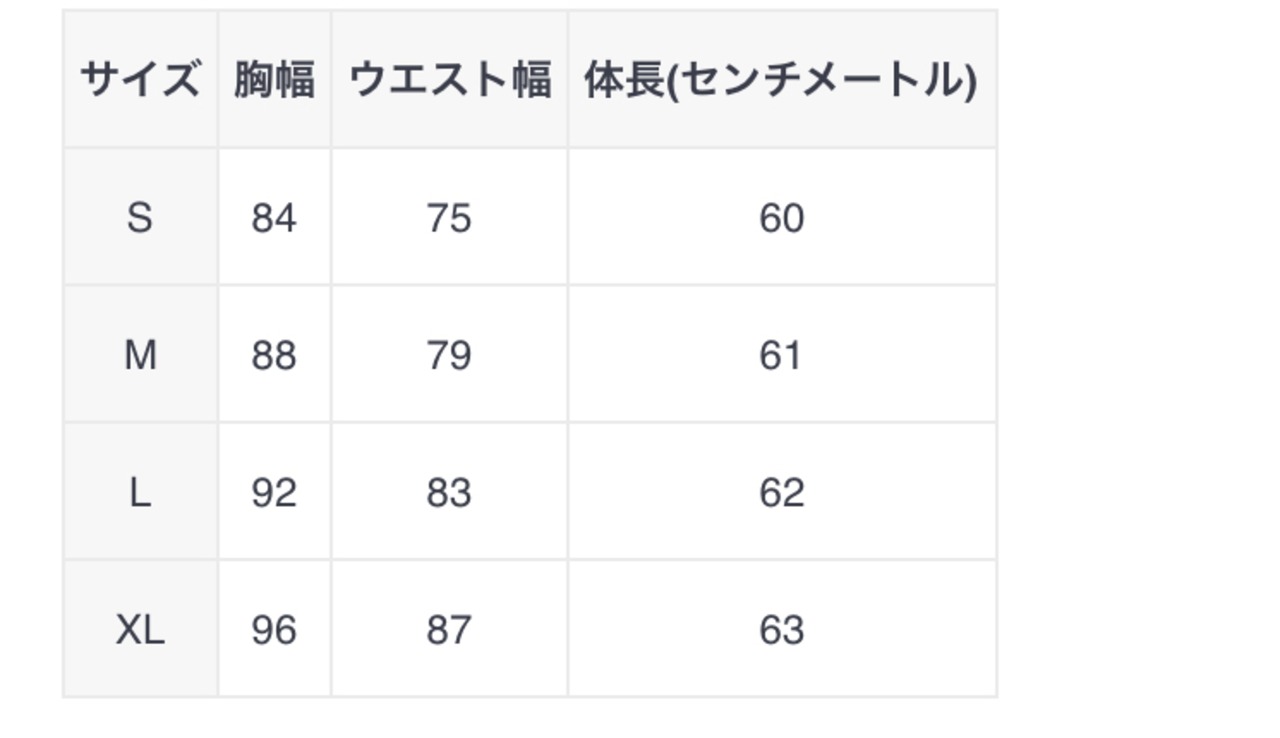Click the 体長(センチメートル) header cell

pos(781,80)
